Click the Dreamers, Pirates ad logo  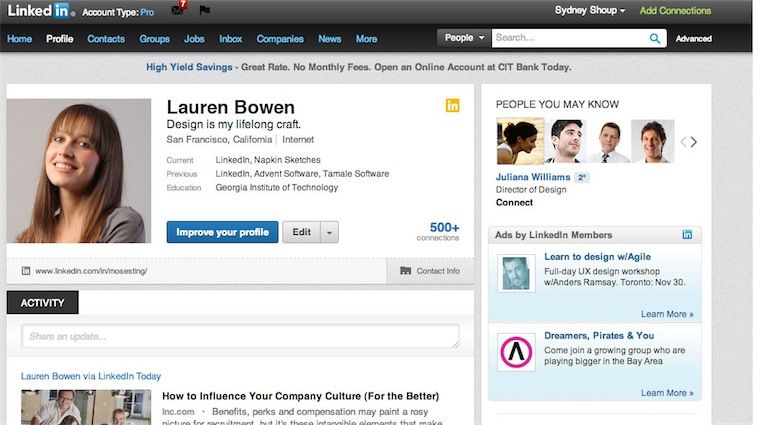click(516, 352)
